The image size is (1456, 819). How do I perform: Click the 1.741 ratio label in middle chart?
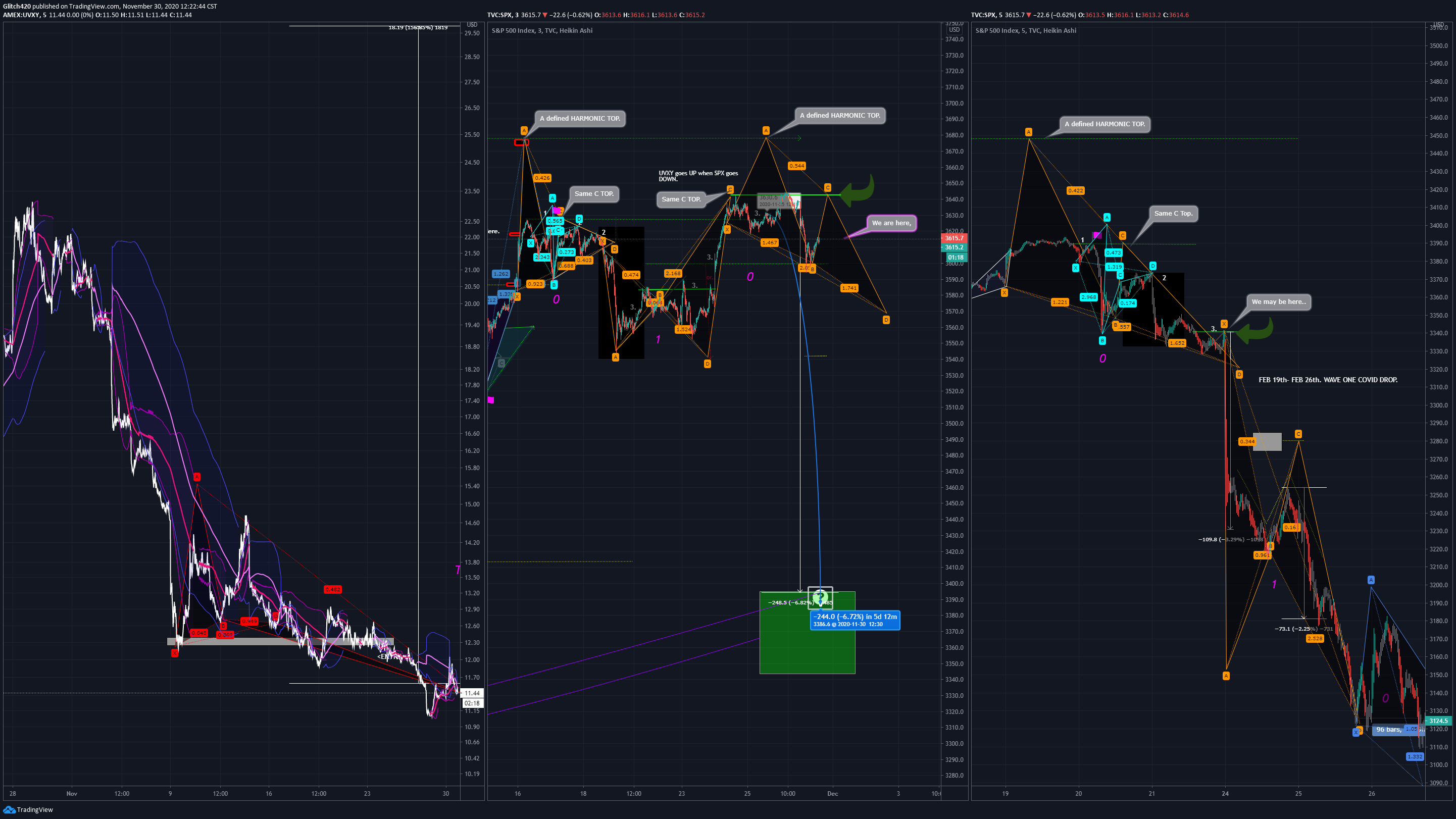point(849,288)
